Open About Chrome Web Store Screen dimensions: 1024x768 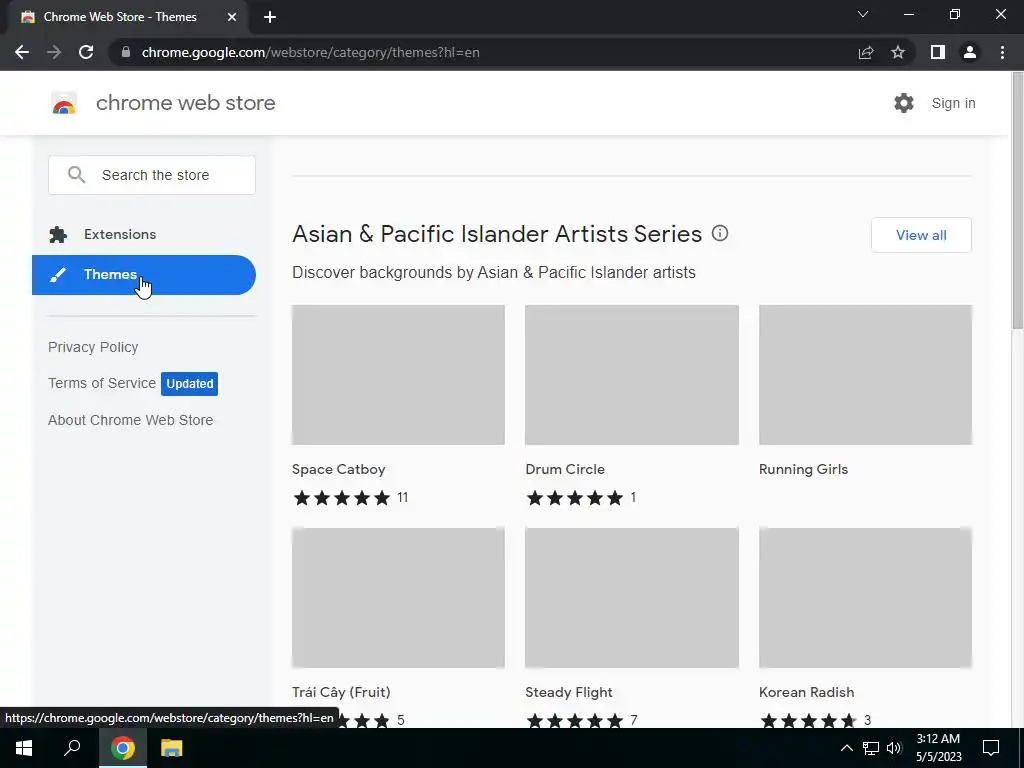(x=131, y=420)
